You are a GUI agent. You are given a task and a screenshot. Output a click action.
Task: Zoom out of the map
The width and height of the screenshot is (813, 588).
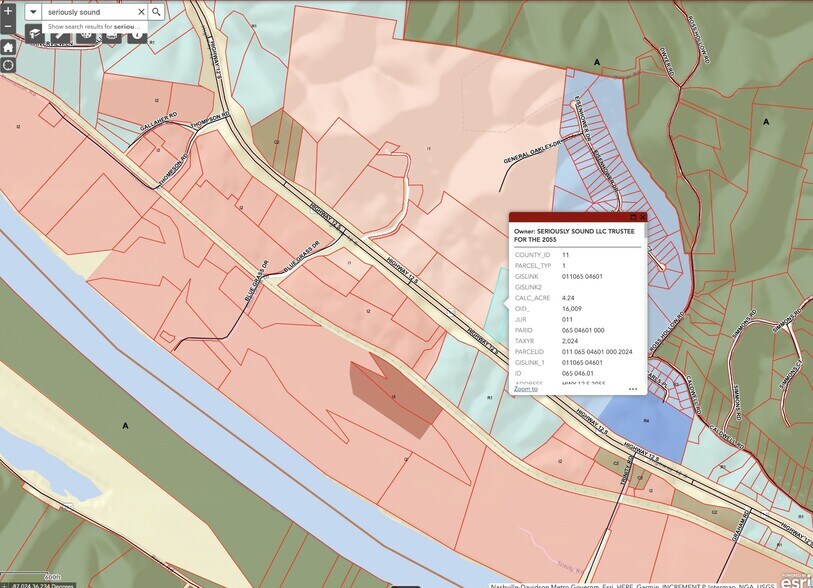(8, 28)
